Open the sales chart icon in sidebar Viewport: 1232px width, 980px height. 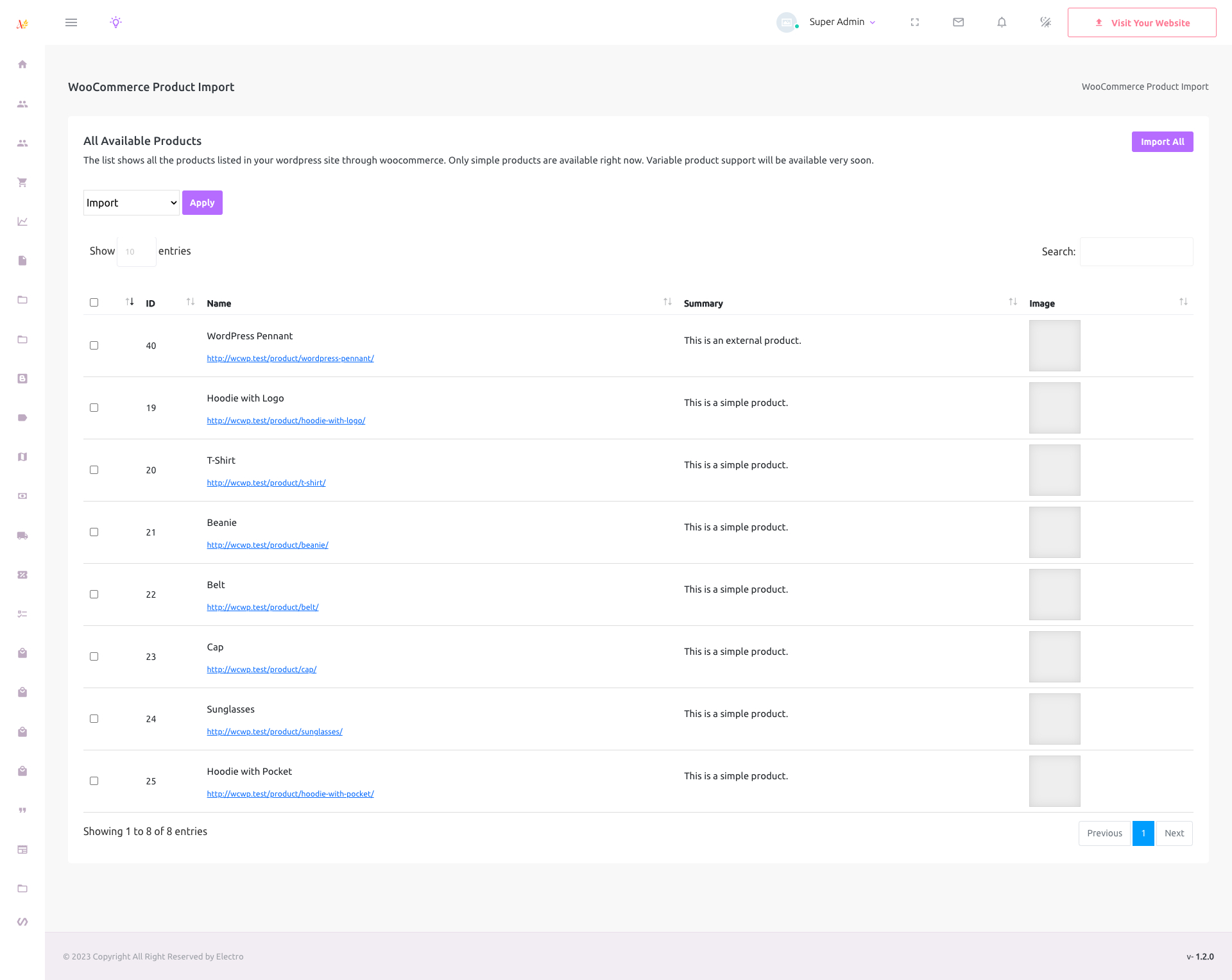point(22,221)
